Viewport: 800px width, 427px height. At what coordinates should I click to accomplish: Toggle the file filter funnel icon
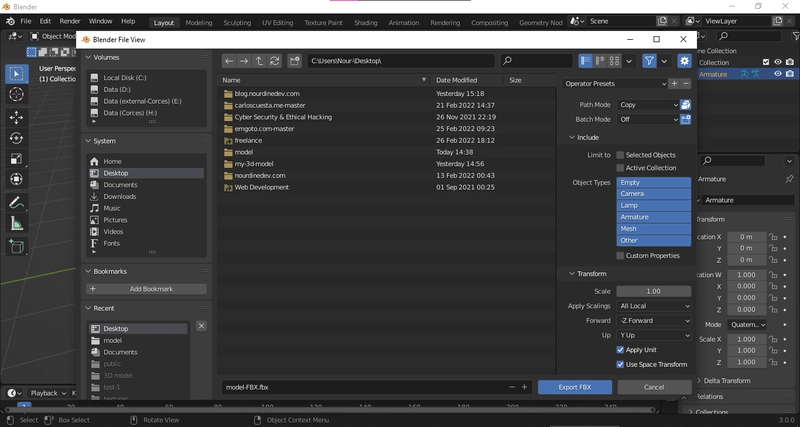(x=649, y=61)
